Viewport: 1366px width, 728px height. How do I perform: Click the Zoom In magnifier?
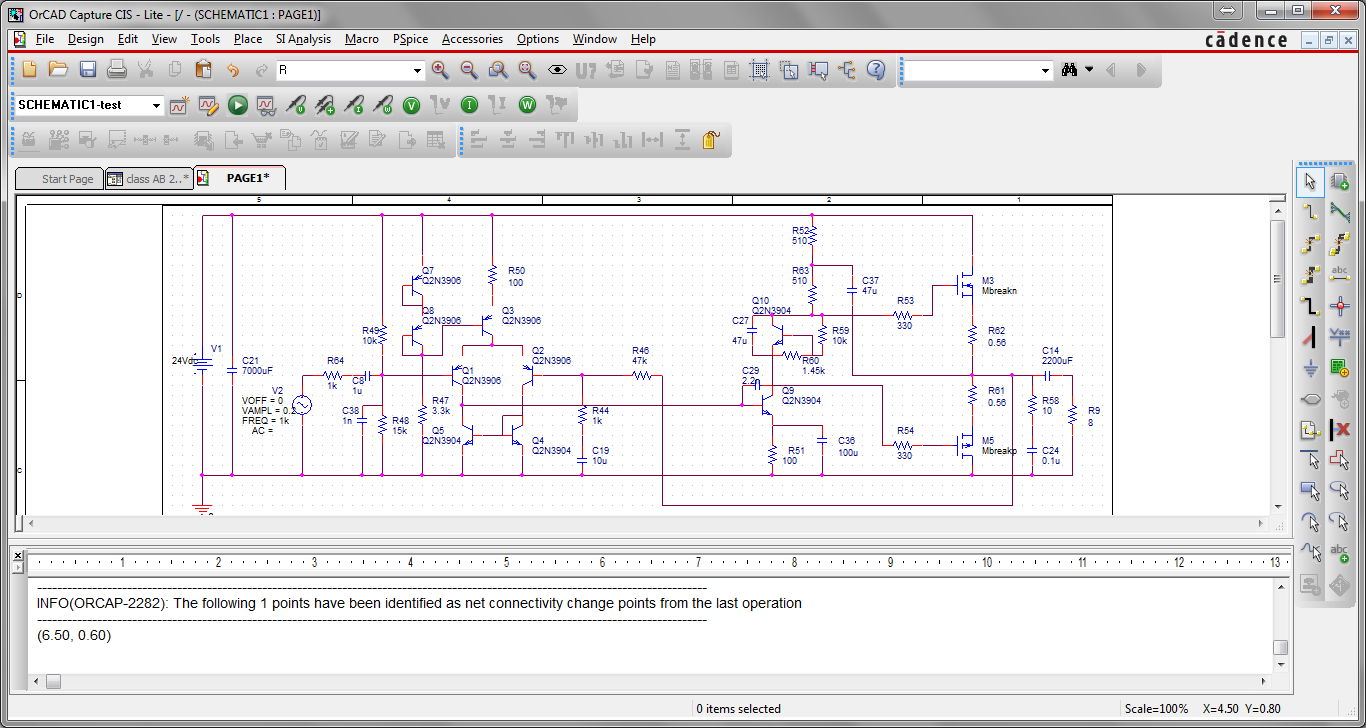pyautogui.click(x=440, y=70)
